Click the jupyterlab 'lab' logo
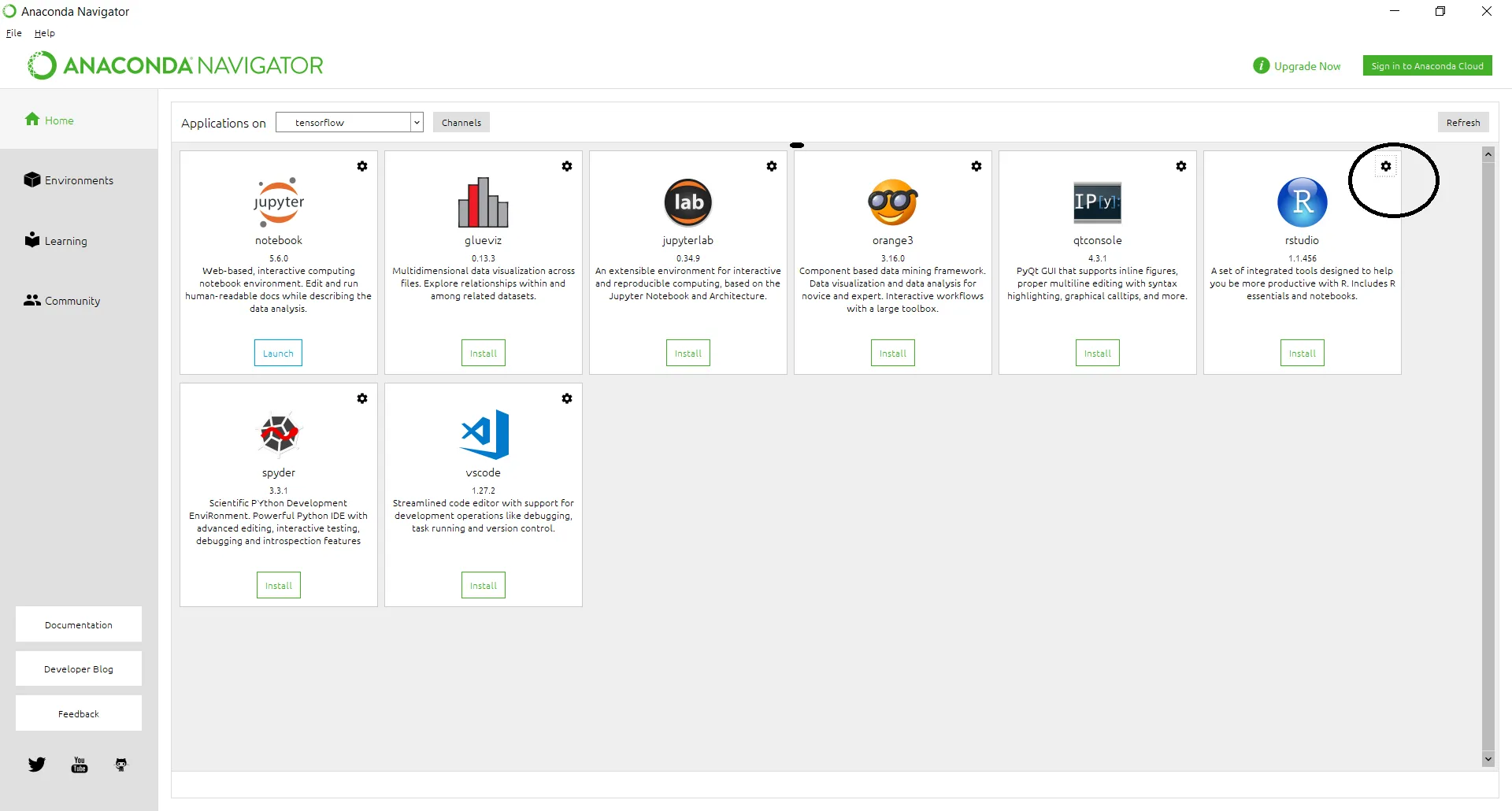Screen dimensions: 1512x811 (688, 202)
